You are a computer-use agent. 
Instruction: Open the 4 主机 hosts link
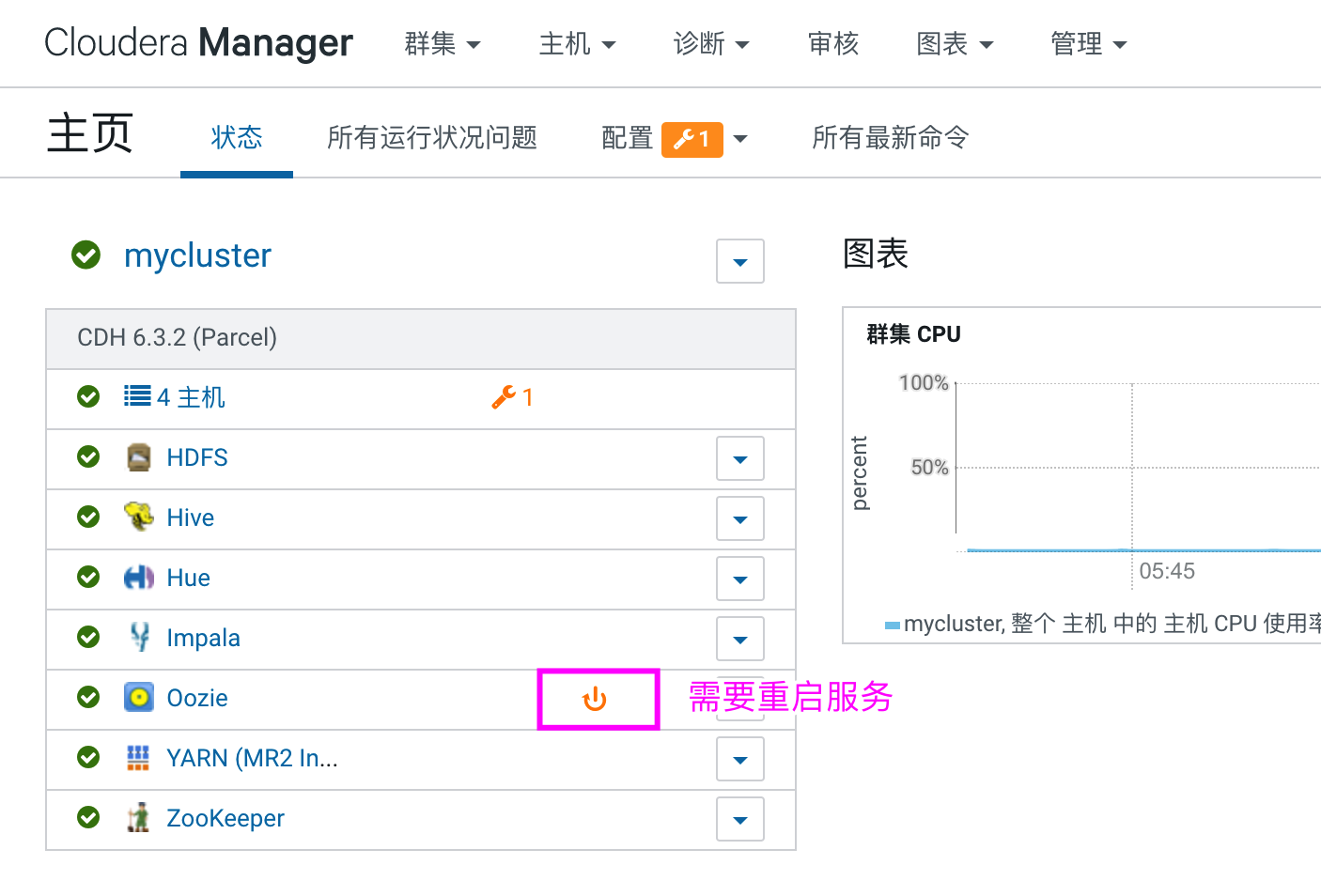click(x=190, y=397)
